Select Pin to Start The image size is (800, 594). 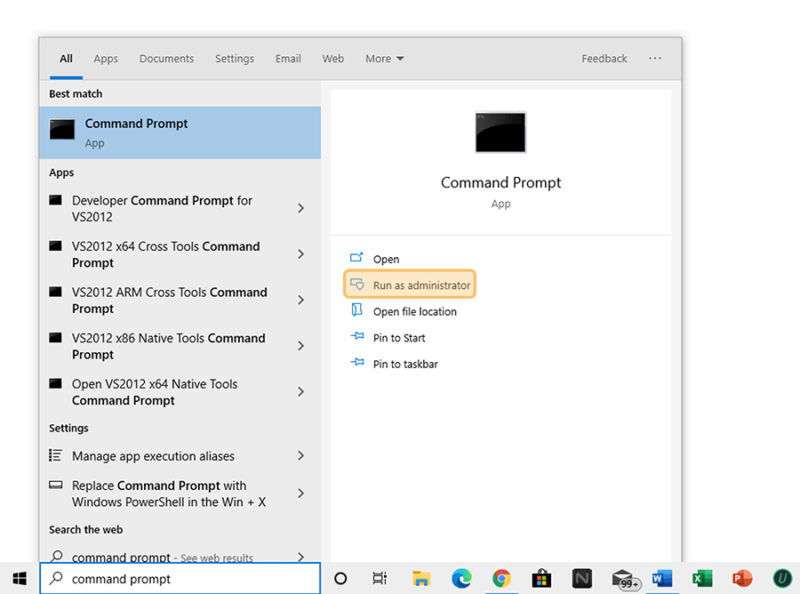[x=399, y=338]
